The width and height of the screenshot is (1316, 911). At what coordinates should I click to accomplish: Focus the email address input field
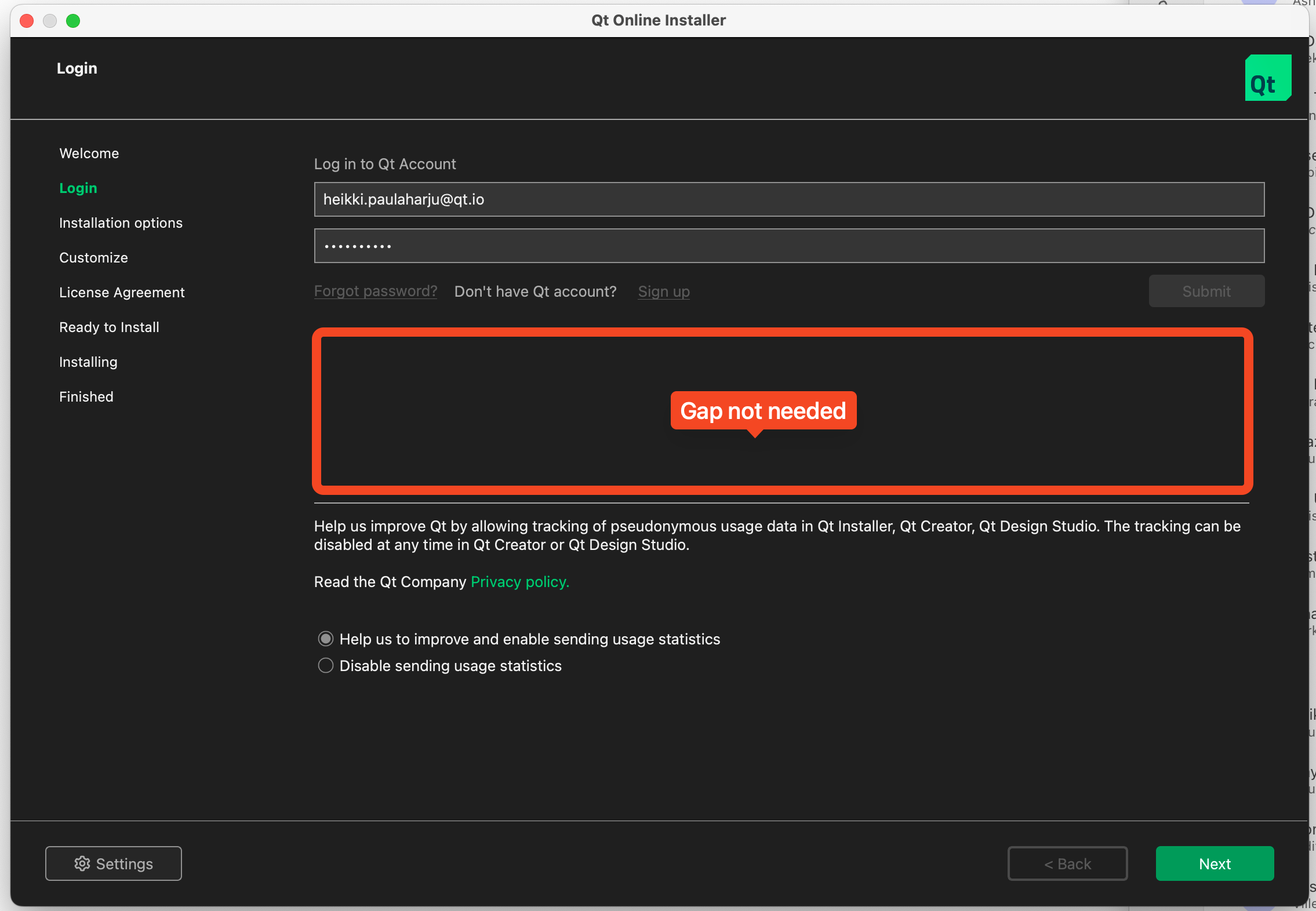click(789, 199)
